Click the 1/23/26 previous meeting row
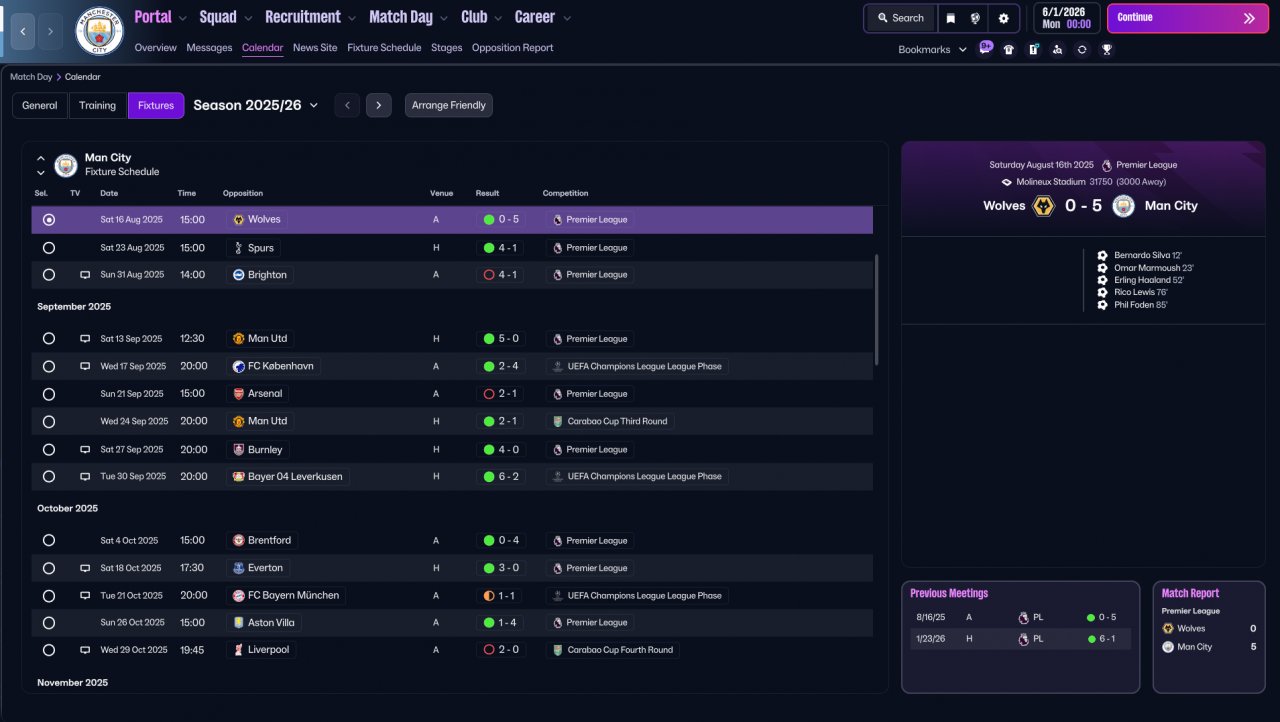 point(1020,639)
